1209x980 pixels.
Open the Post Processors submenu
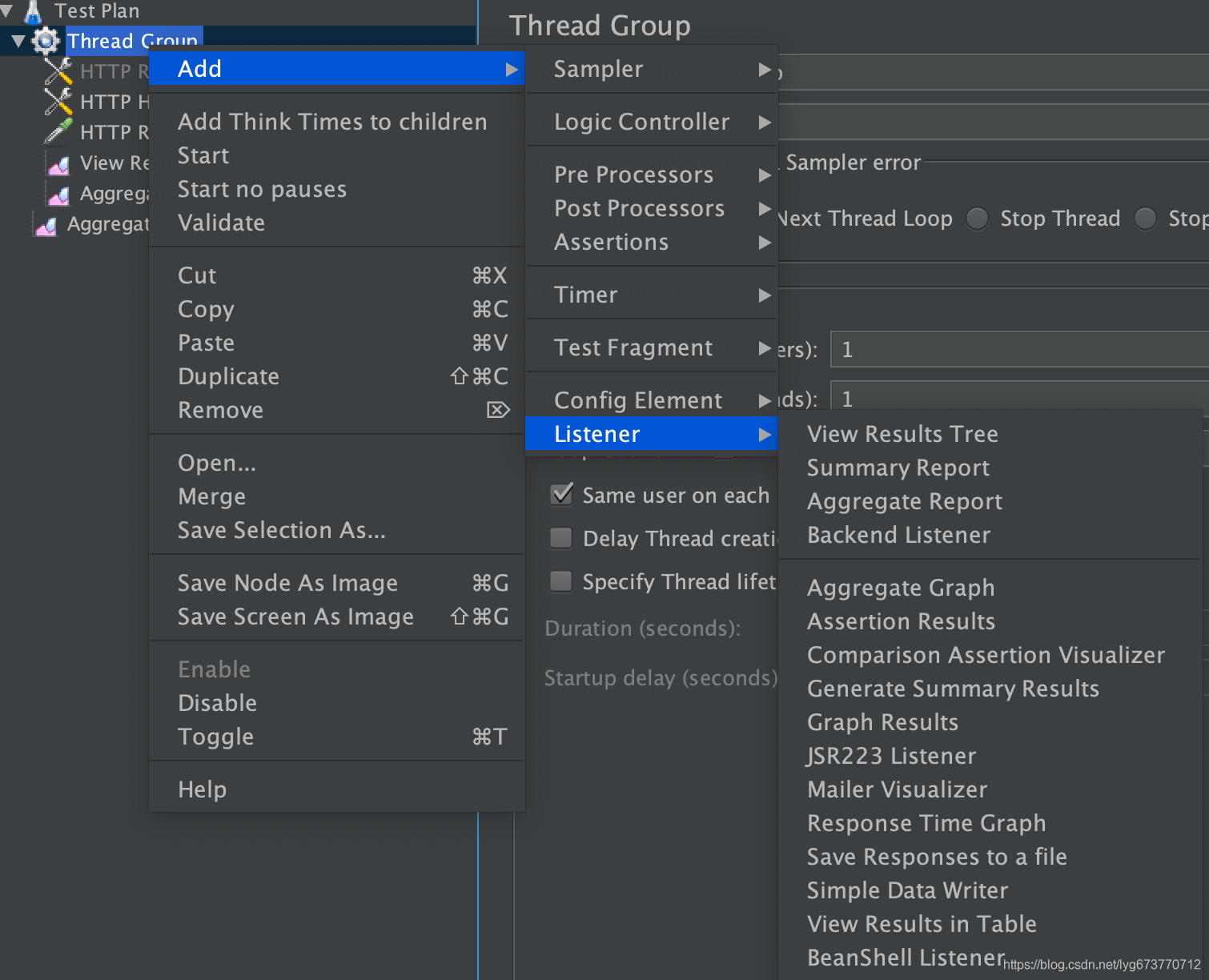coord(651,208)
